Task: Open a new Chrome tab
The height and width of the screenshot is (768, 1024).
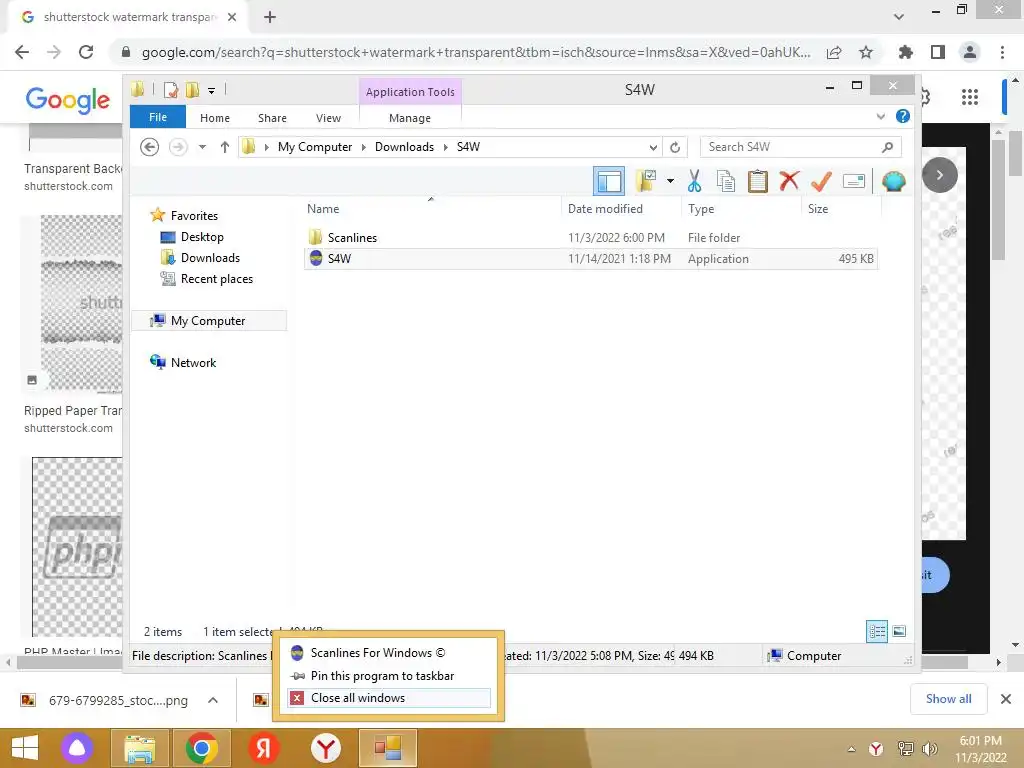Action: 270,18
